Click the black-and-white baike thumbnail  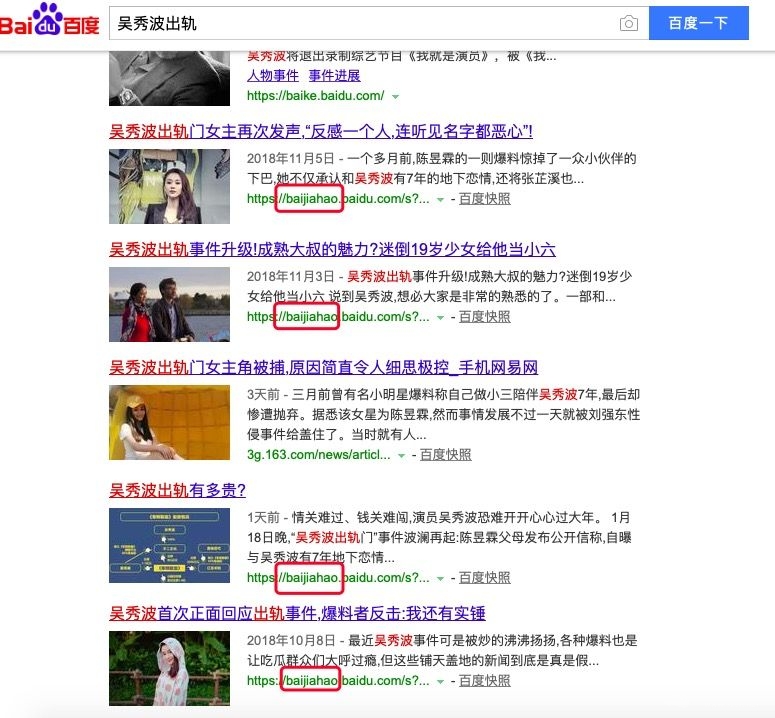click(170, 78)
